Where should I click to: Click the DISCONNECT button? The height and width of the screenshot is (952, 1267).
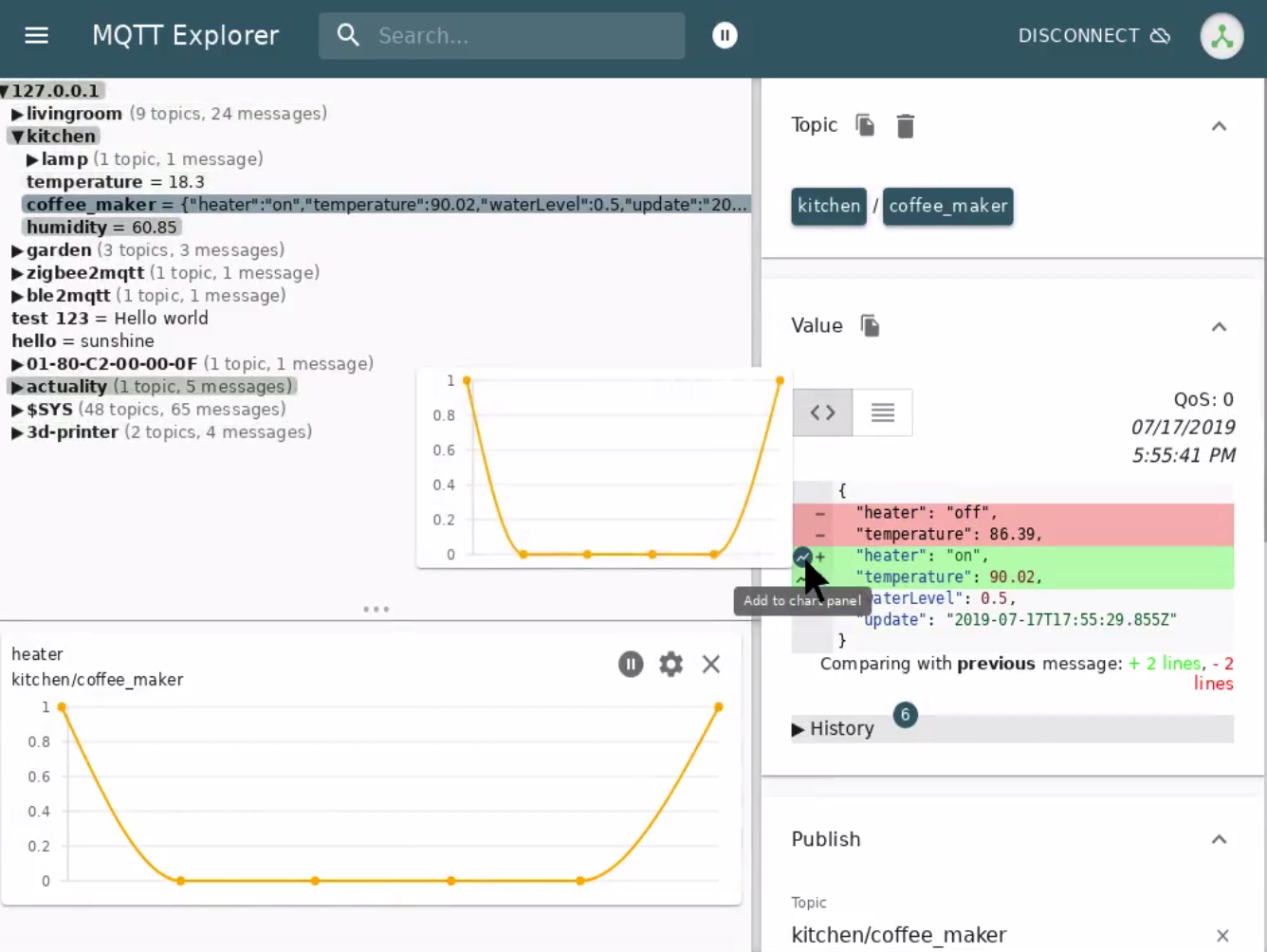[1093, 36]
